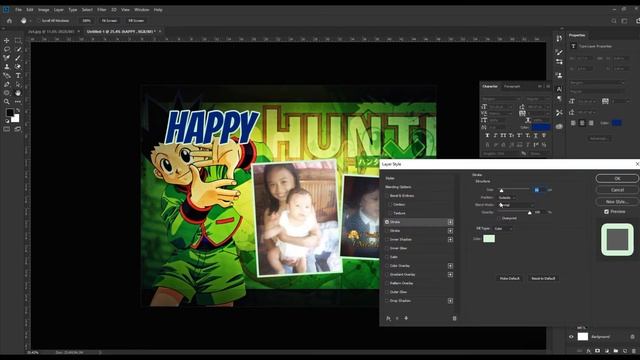Change screen mode icon in toolbox
Screen dimensions: 640x360
[18, 129]
